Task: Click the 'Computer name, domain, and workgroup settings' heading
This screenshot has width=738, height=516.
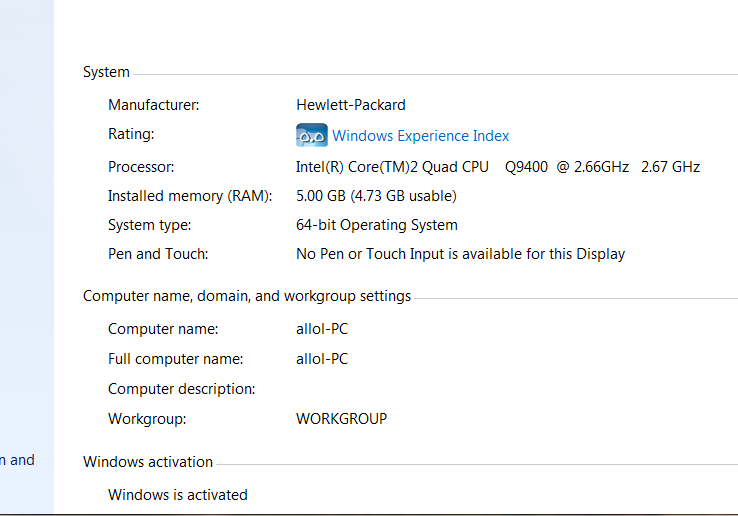Action: [247, 296]
